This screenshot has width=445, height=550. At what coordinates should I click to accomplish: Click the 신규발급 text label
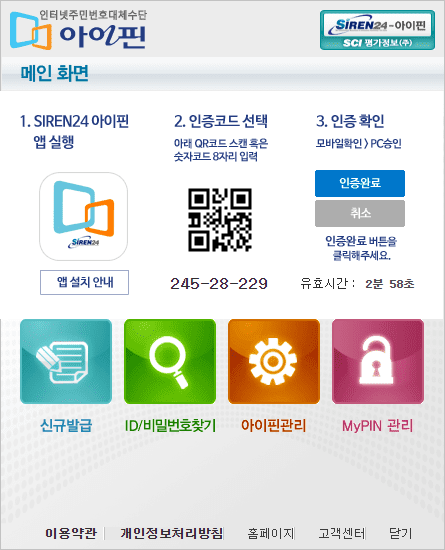pos(66,426)
